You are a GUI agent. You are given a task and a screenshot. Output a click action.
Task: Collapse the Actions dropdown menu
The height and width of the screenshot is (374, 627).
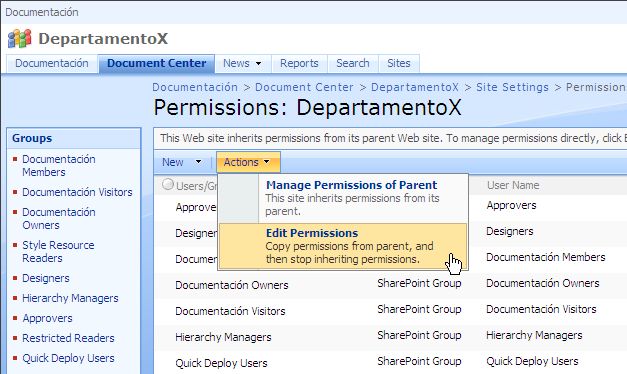point(248,162)
